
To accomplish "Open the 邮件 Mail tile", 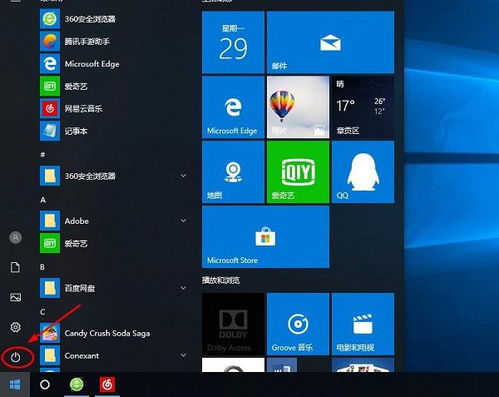I will [x=330, y=42].
